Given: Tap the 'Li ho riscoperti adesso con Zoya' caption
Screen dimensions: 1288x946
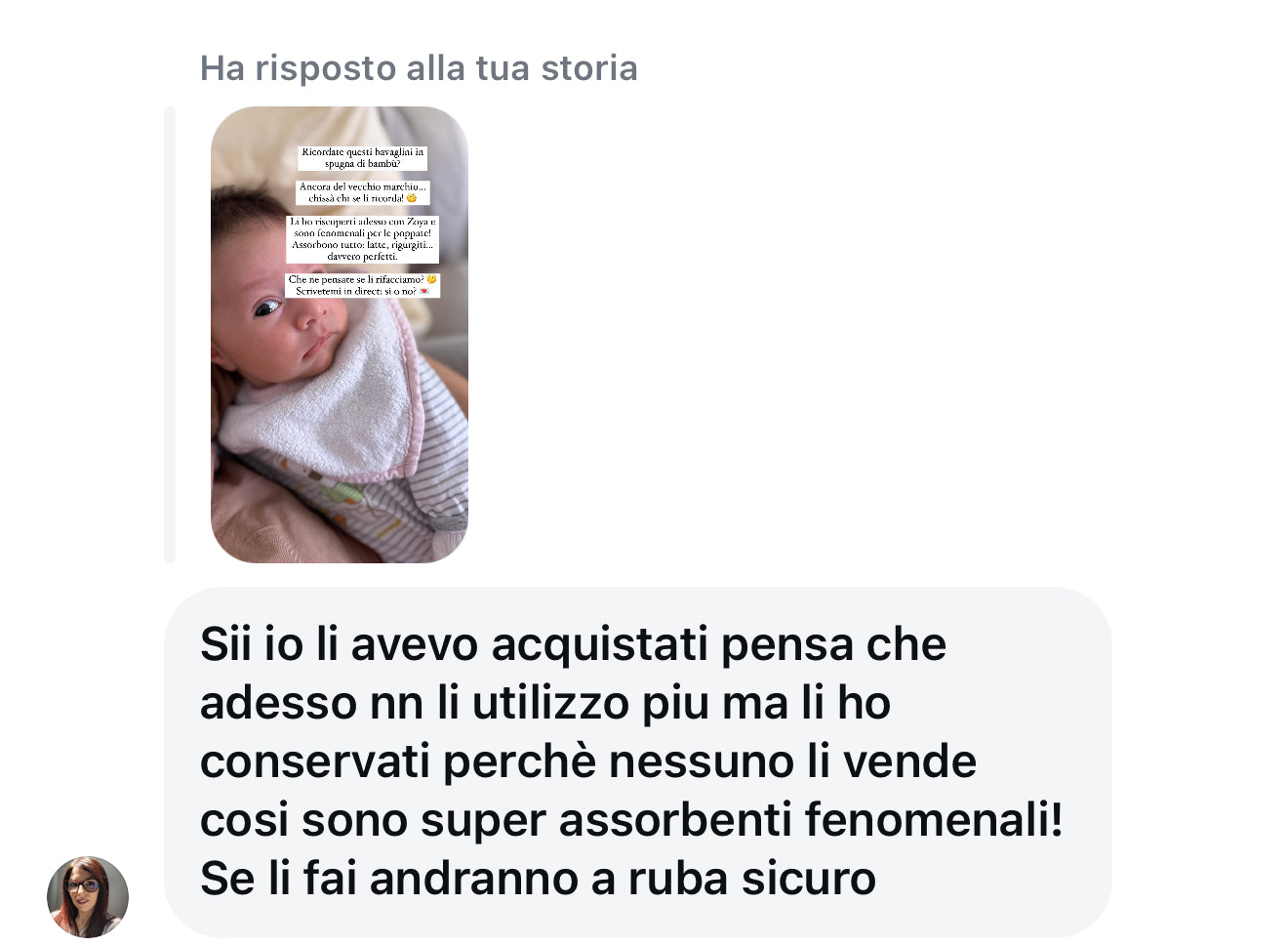Looking at the screenshot, I should (x=363, y=239).
